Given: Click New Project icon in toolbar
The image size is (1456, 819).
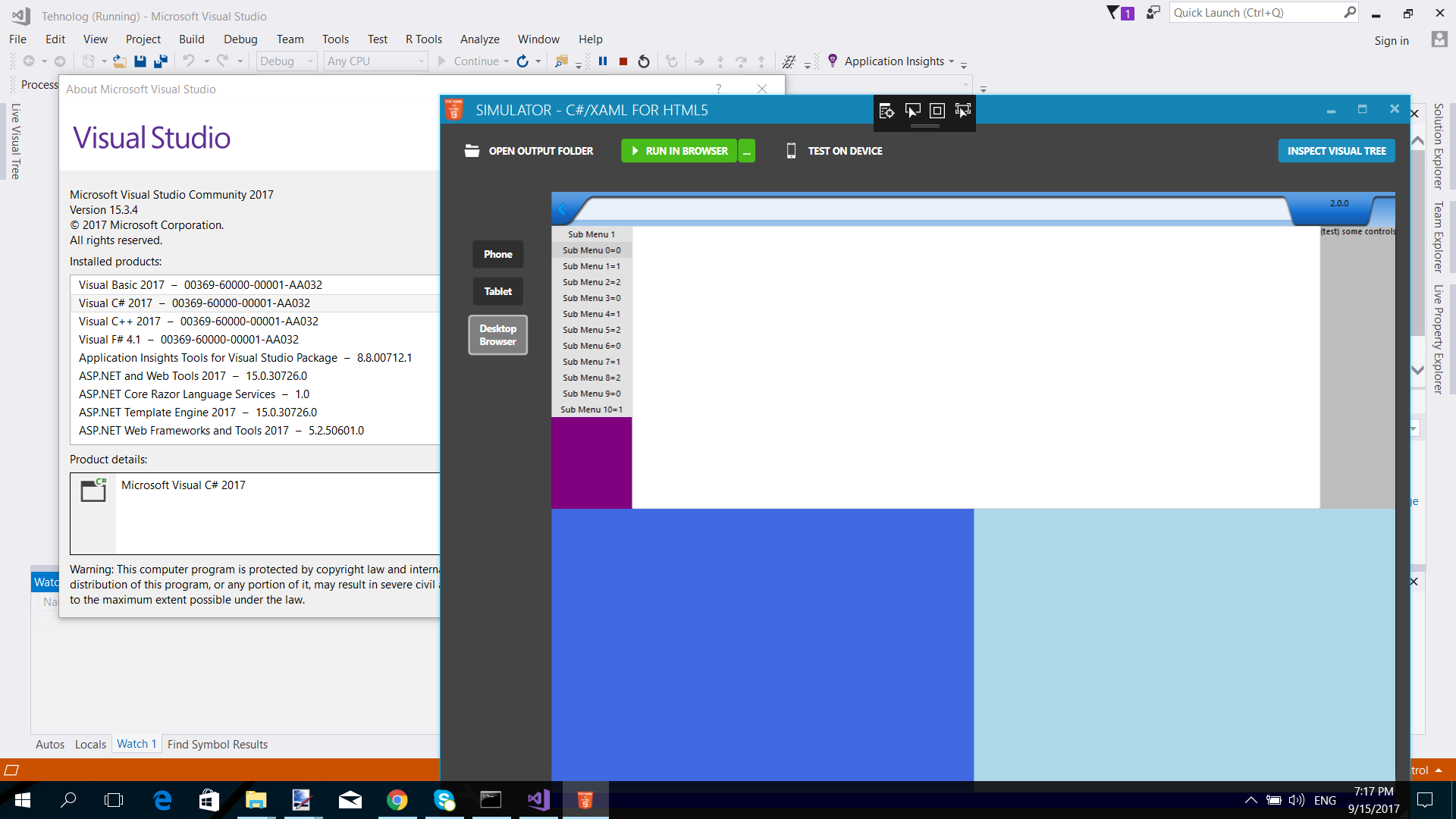Looking at the screenshot, I should (89, 61).
